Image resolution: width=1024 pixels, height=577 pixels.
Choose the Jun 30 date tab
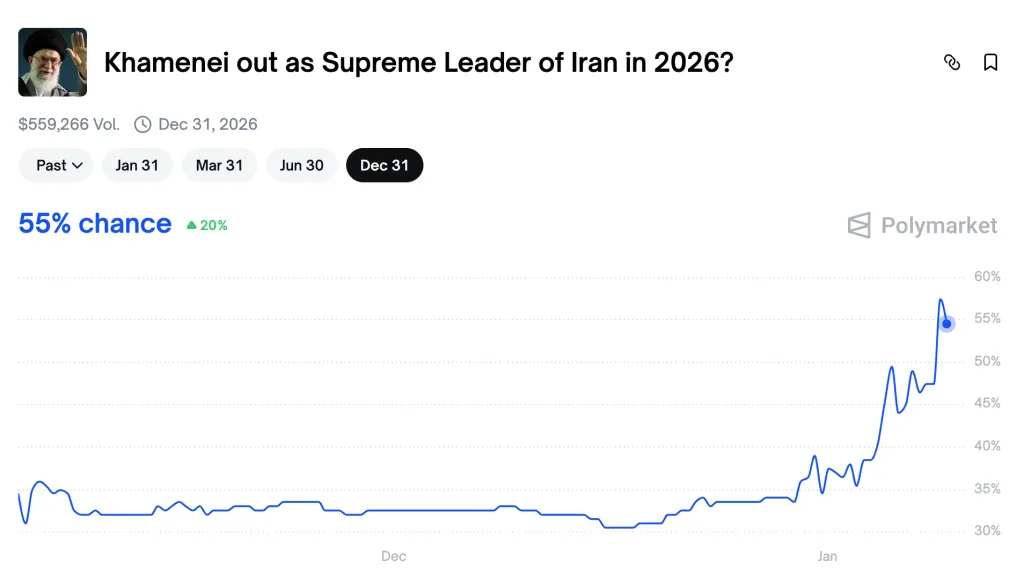coord(301,165)
